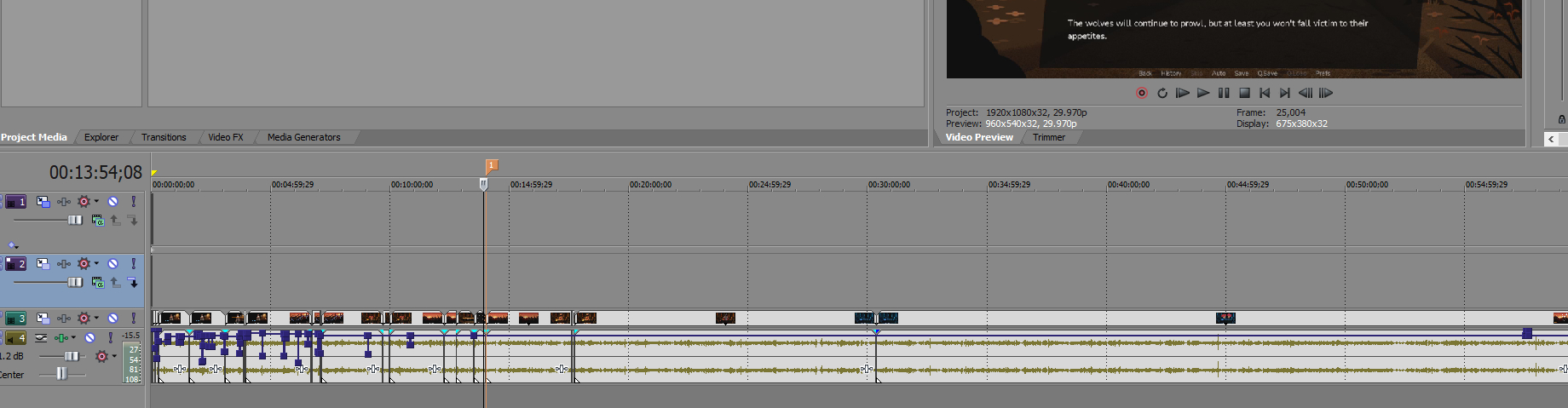Open the Transitions tab
This screenshot has width=1568, height=408.
click(x=164, y=137)
